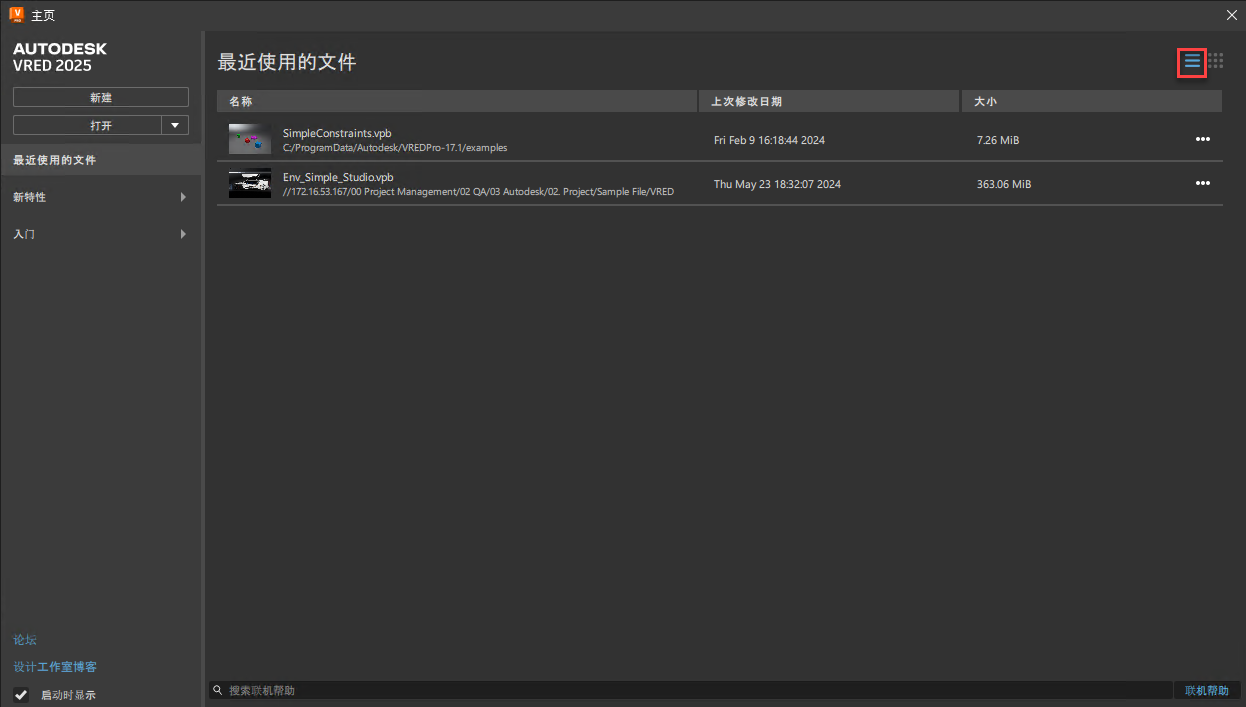
Task: Open the 打开 dropdown arrow
Action: click(175, 125)
